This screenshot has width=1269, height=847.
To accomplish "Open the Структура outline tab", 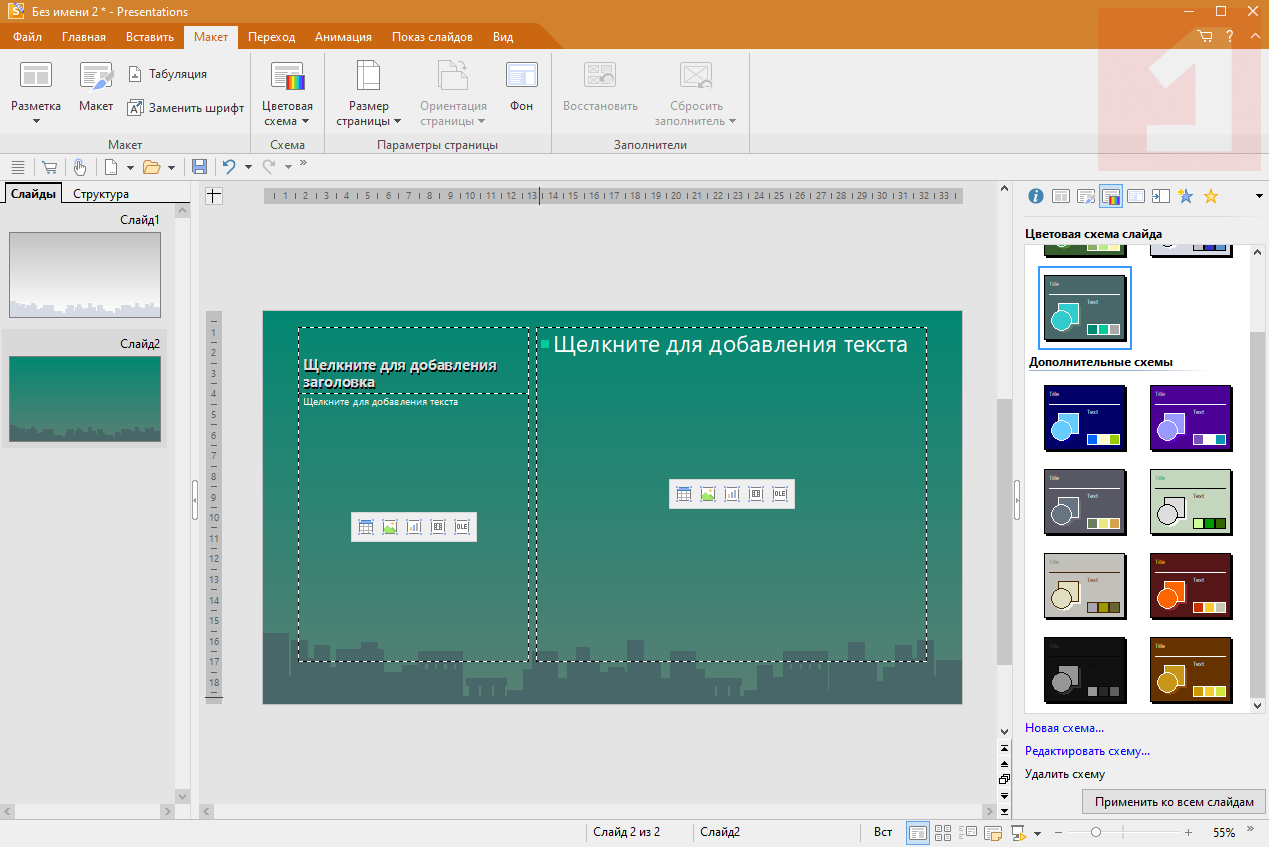I will (101, 194).
